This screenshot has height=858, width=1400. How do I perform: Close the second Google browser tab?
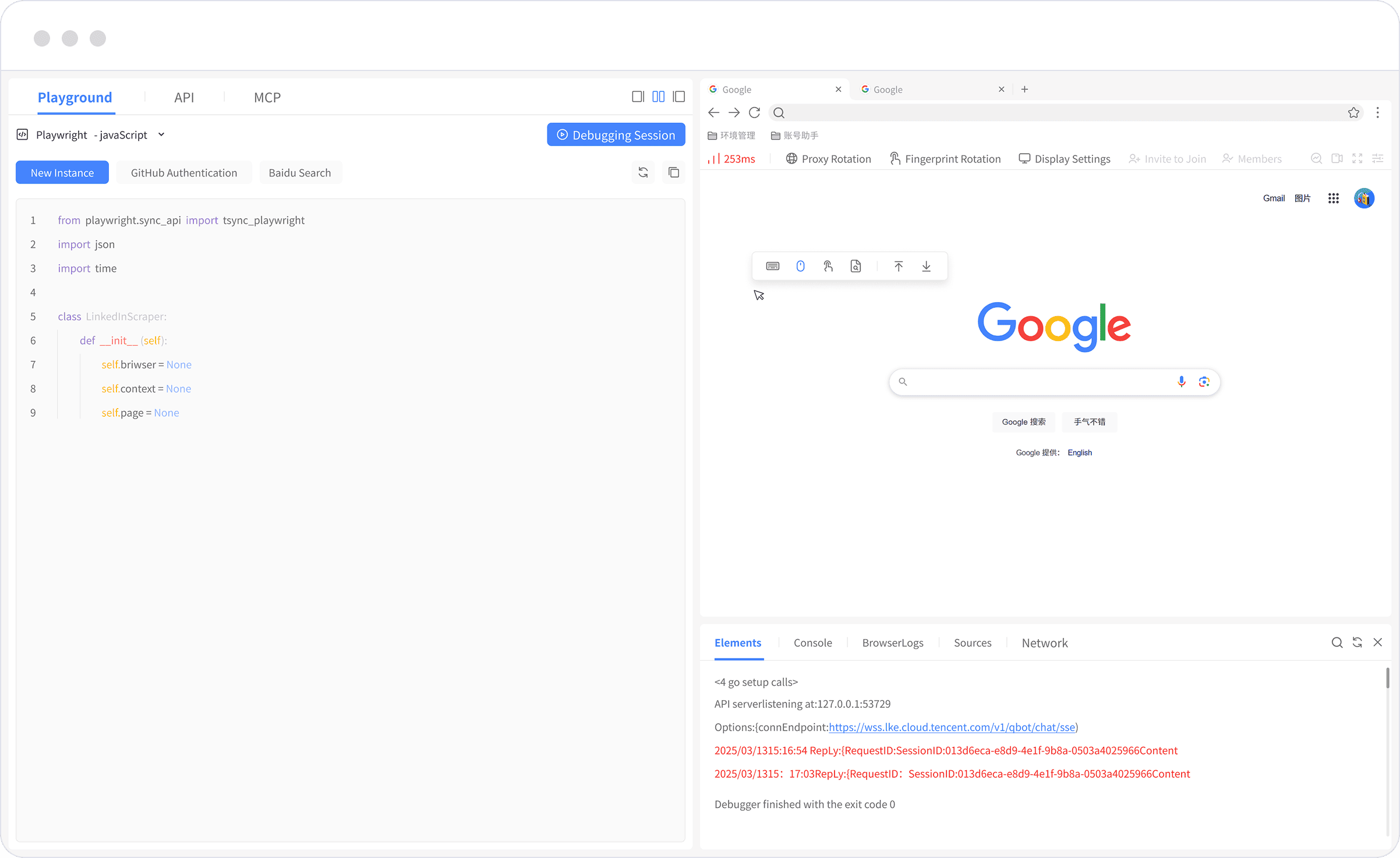point(1001,89)
